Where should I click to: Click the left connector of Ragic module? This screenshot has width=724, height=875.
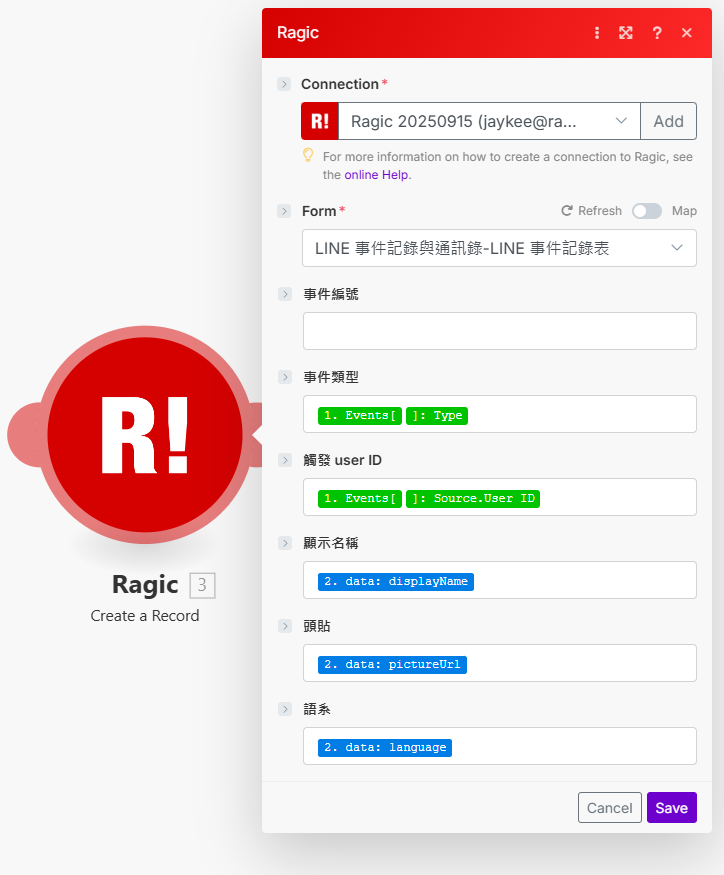(x=22, y=435)
